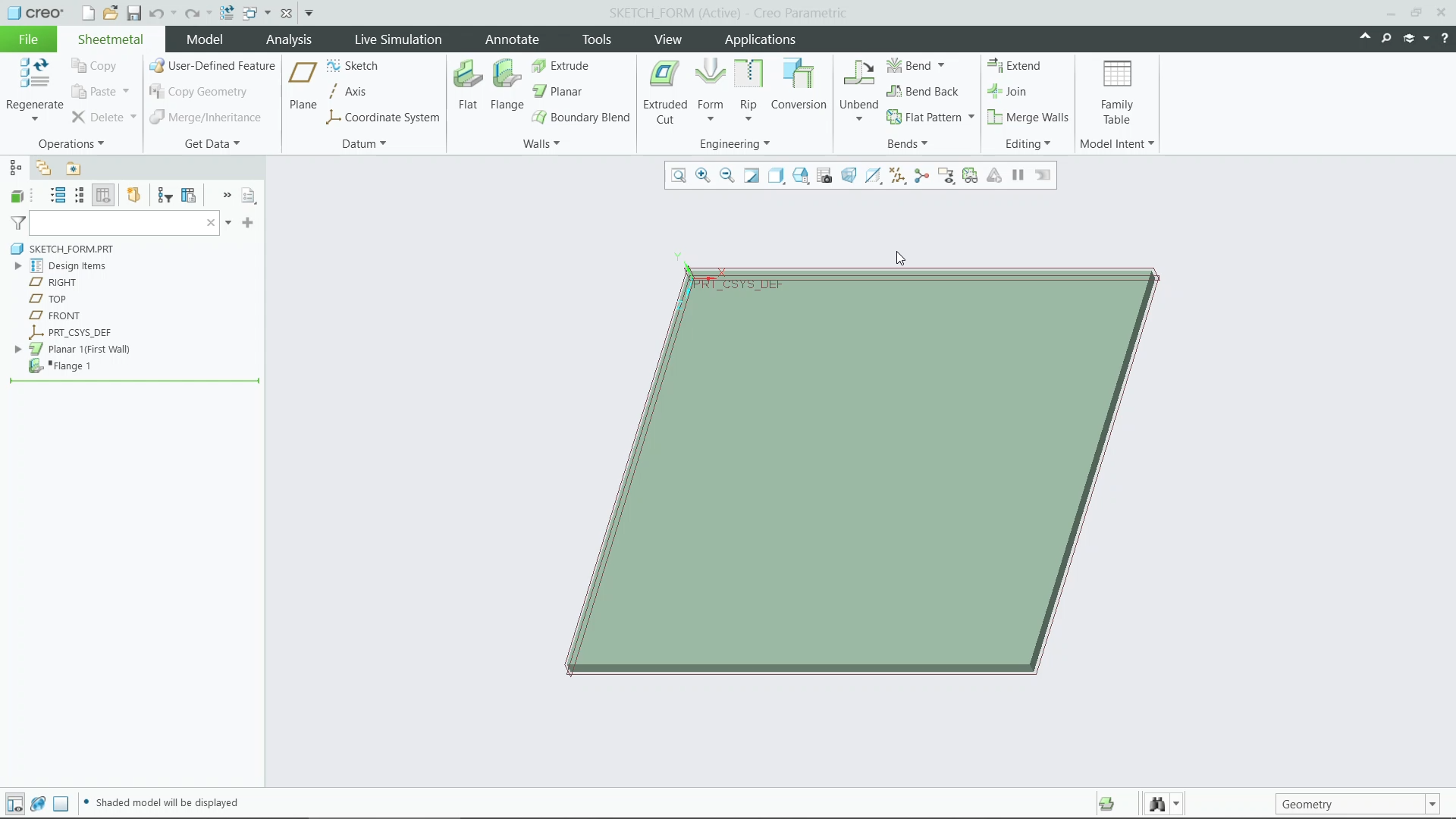1456x819 pixels.
Task: Expand the Engineering group dropdown
Action: click(x=735, y=144)
